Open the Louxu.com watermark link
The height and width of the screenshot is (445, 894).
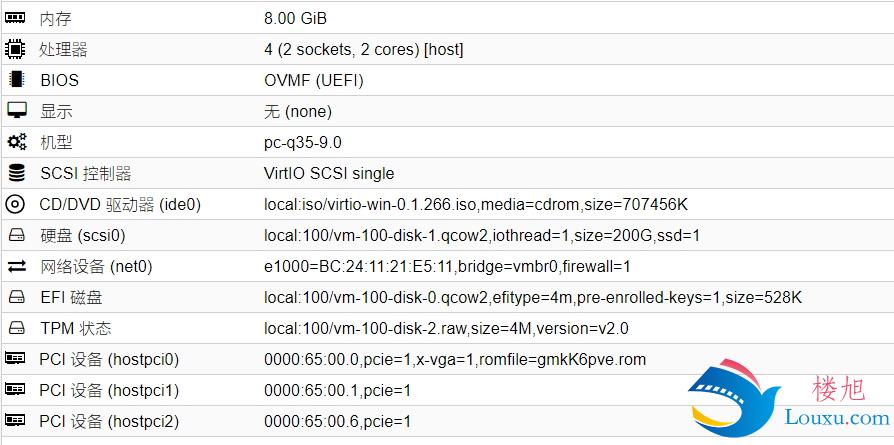coord(837,418)
